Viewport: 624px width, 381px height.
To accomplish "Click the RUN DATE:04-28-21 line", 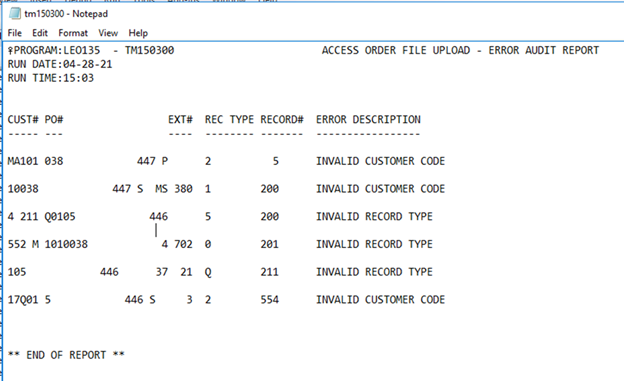I will pyautogui.click(x=60, y=64).
